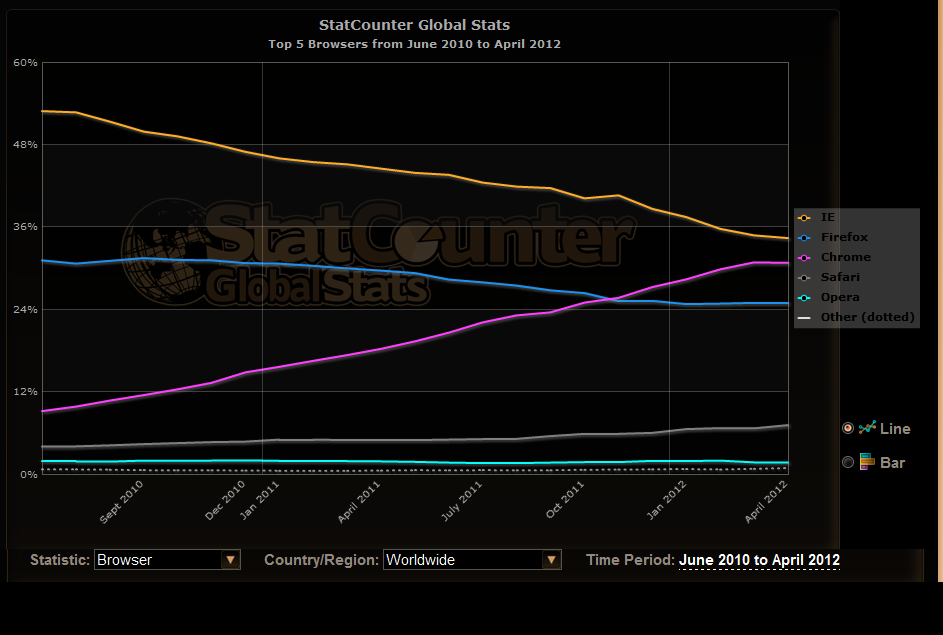The width and height of the screenshot is (943, 635).
Task: Click the gray Safari legend marker
Action: (x=804, y=277)
